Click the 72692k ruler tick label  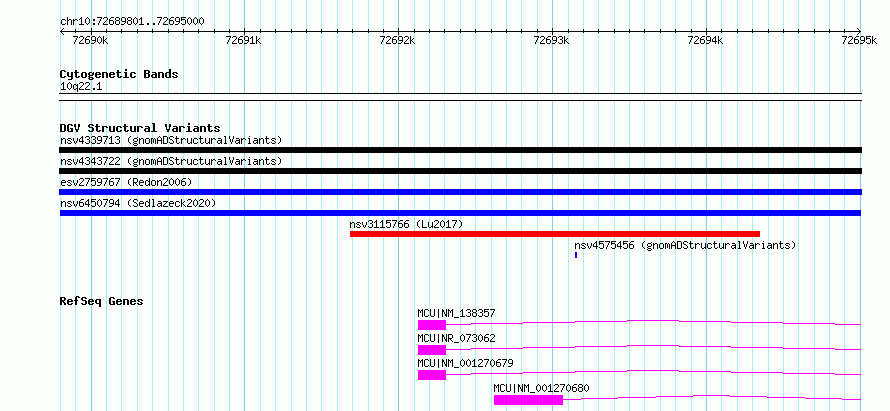click(397, 40)
